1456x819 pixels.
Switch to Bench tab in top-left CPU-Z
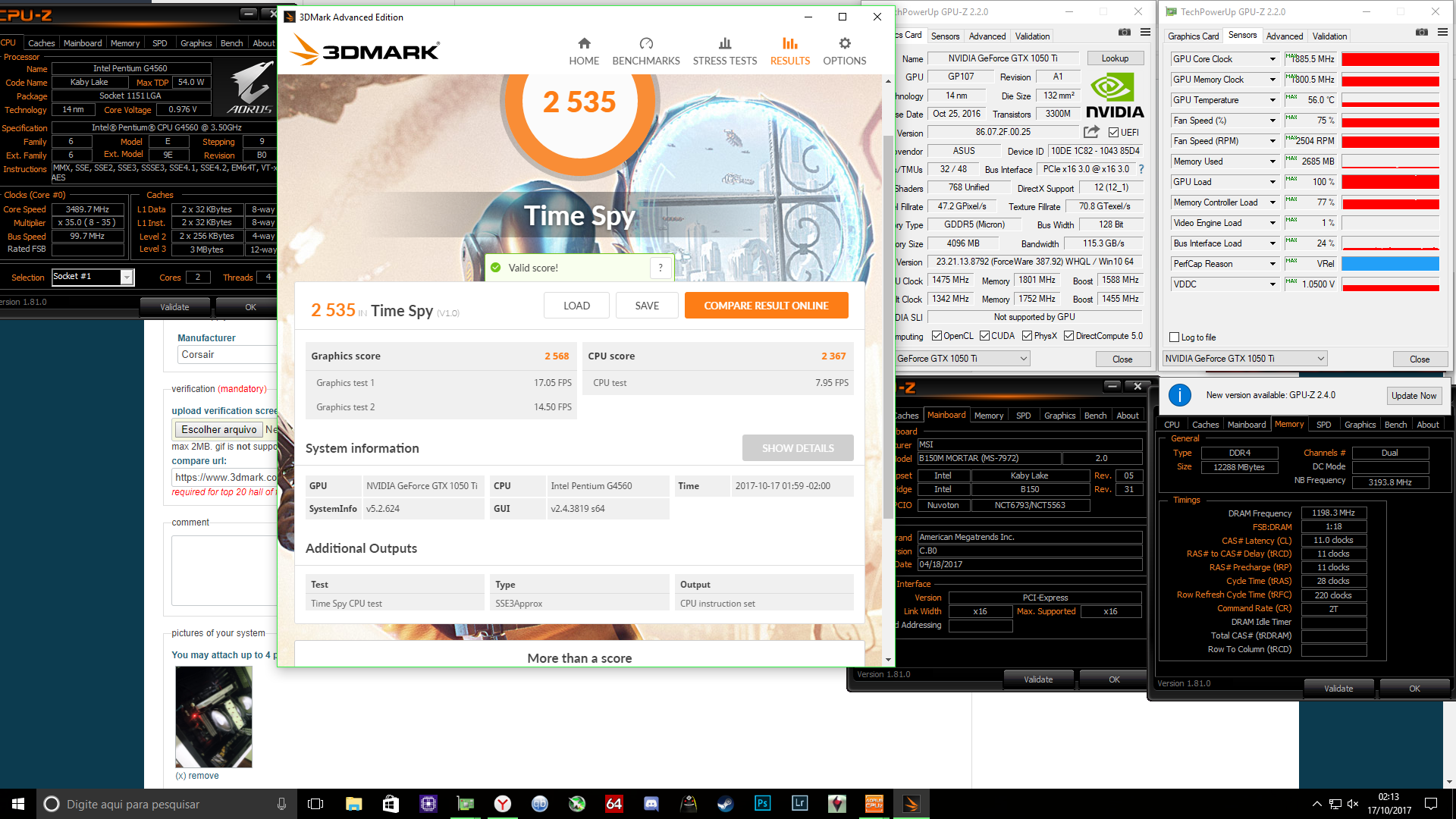[231, 43]
